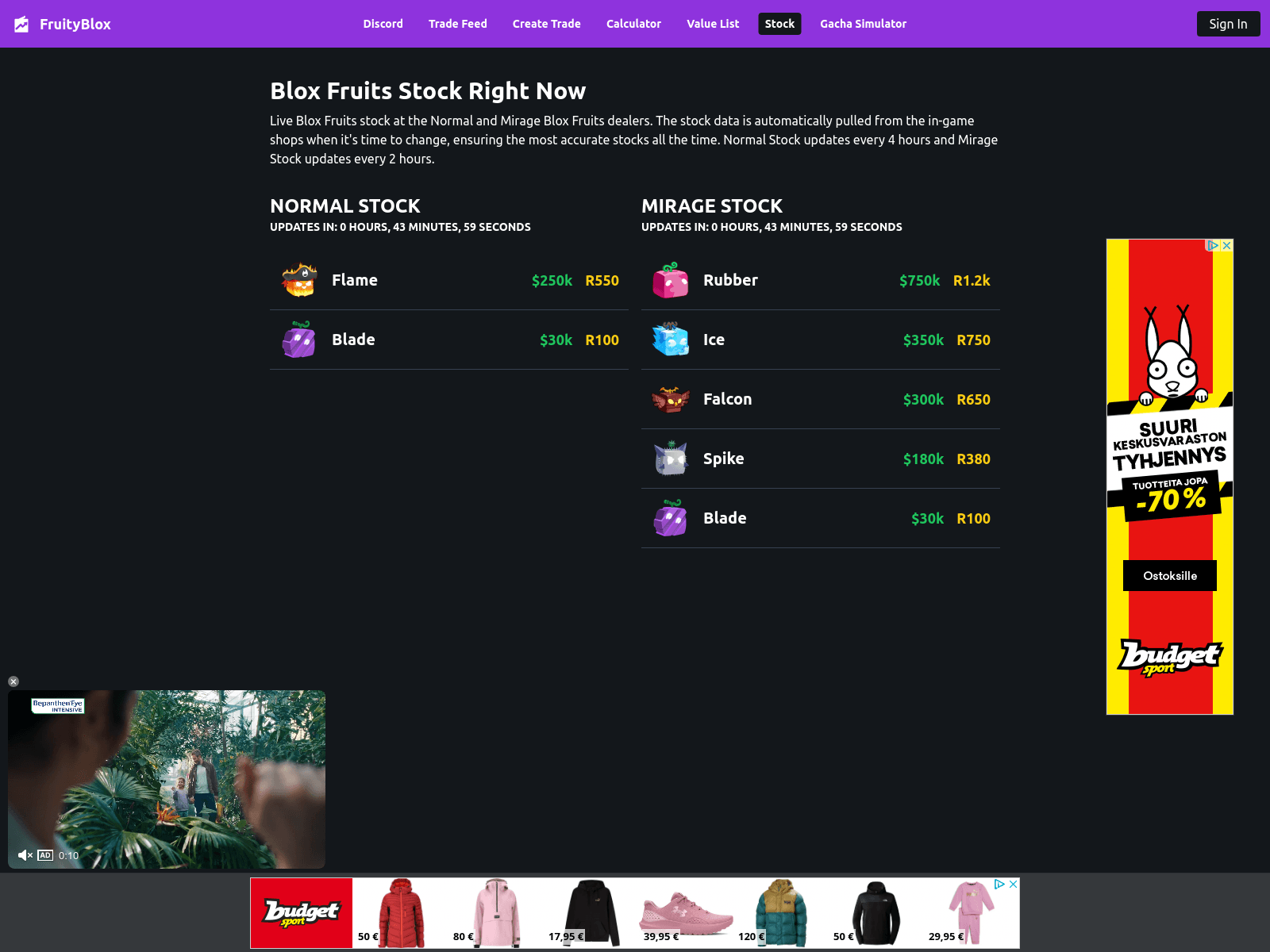Click the Rubber fruit icon in Mirage Stock
The image size is (1270, 952).
[669, 280]
